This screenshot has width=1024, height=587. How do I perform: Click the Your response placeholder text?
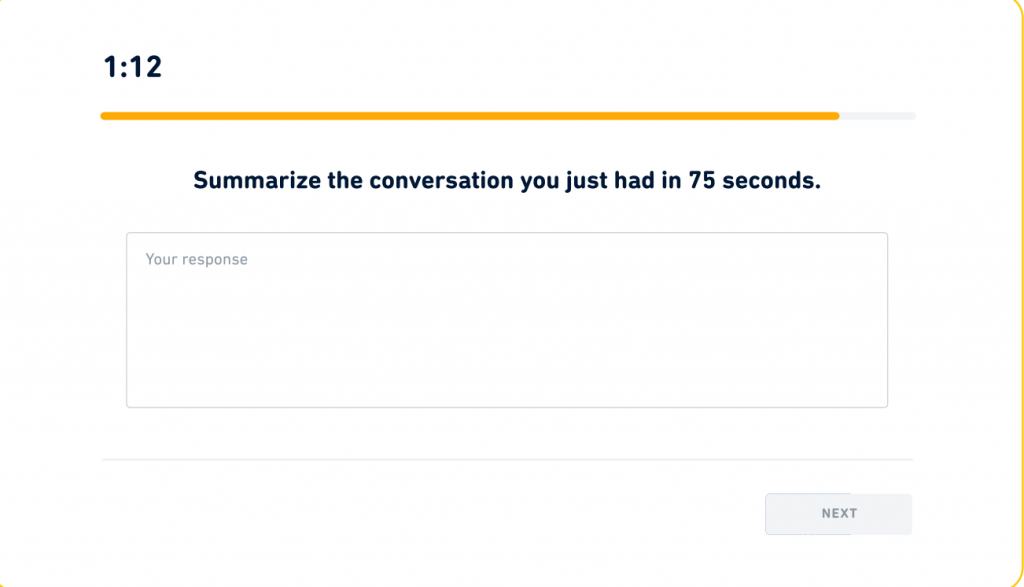pos(197,260)
